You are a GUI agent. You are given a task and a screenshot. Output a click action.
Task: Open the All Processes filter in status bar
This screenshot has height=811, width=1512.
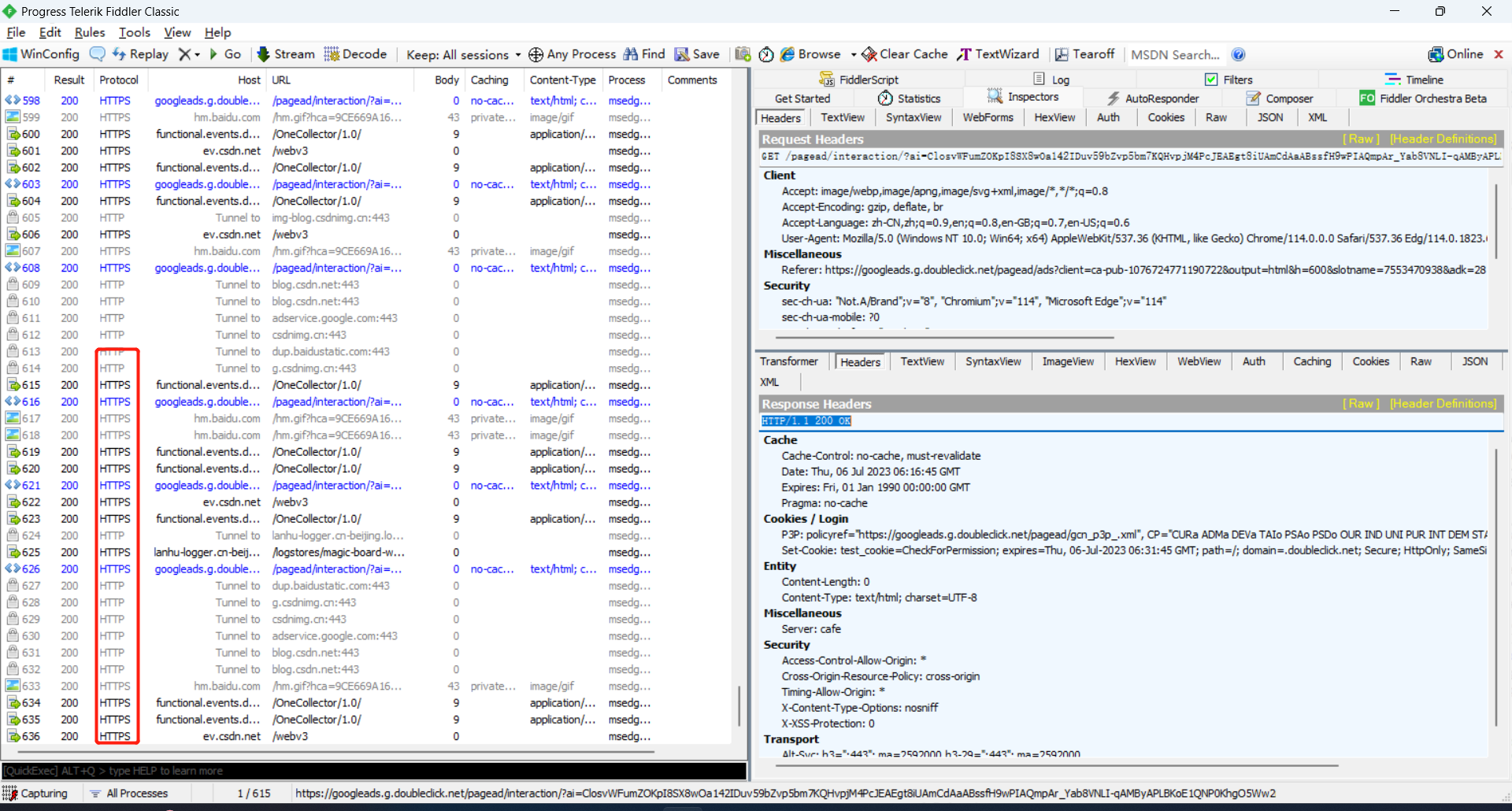pyautogui.click(x=129, y=793)
